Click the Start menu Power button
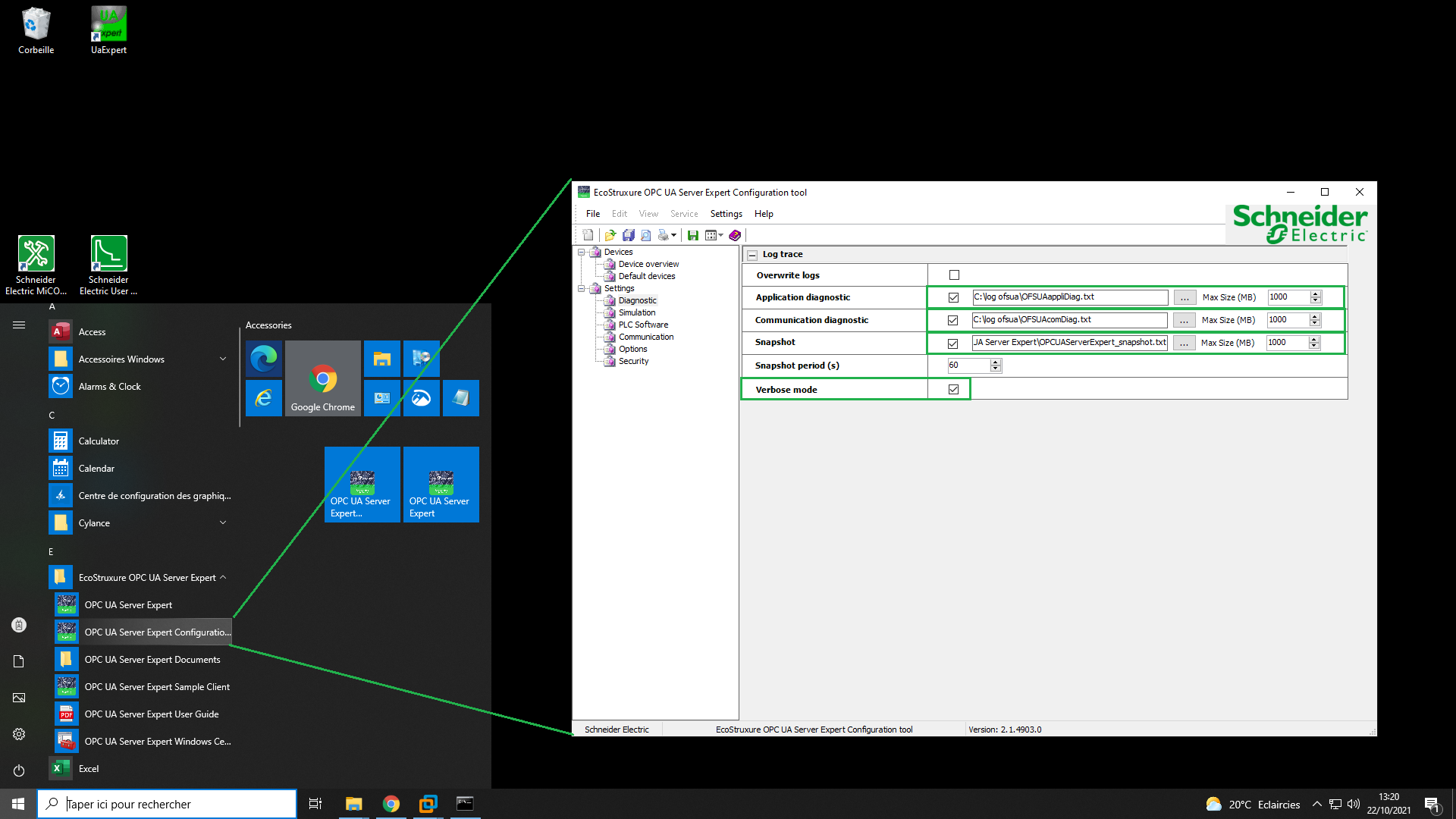The height and width of the screenshot is (819, 1456). click(x=19, y=770)
